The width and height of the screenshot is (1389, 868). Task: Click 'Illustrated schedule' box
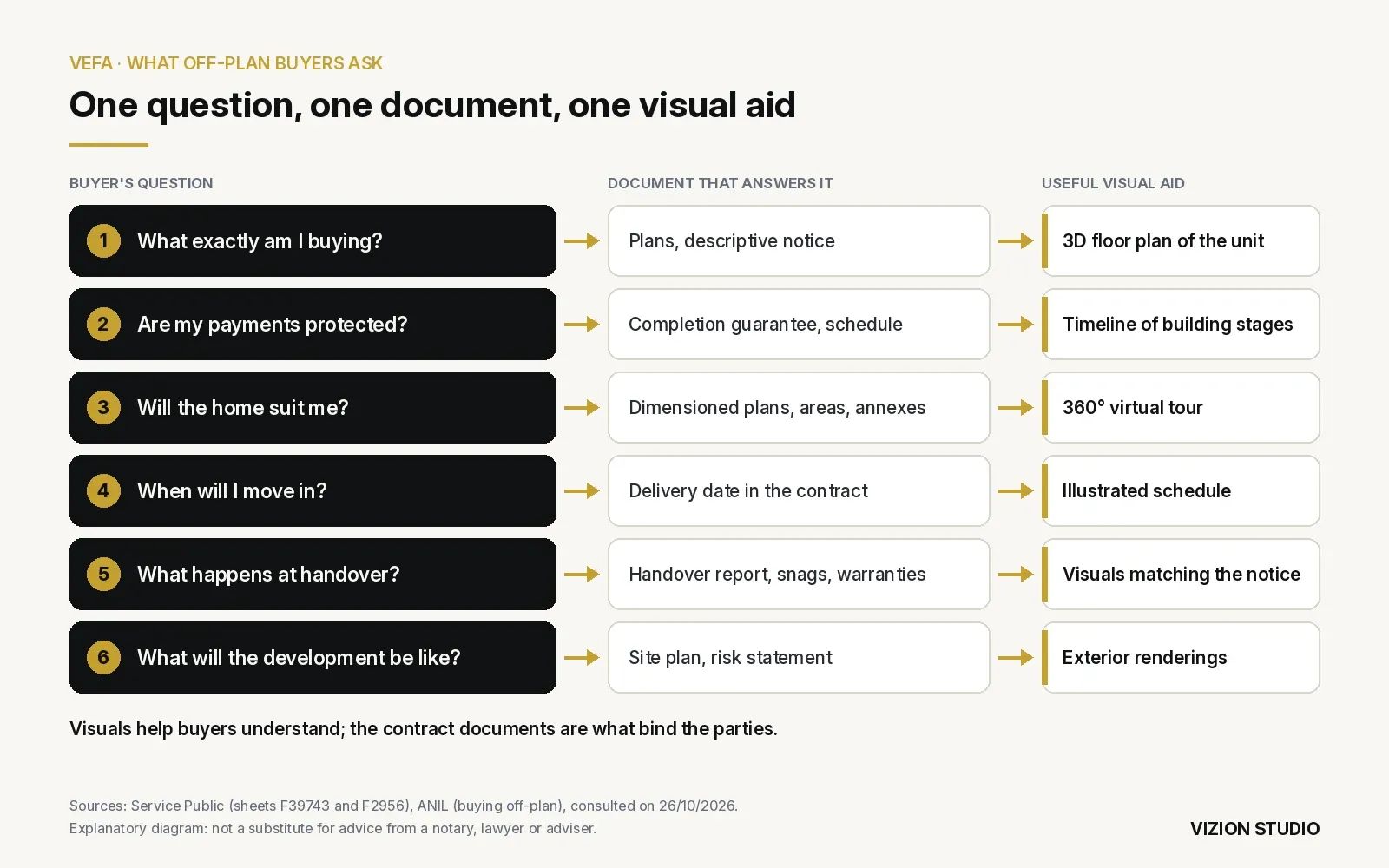[1181, 490]
